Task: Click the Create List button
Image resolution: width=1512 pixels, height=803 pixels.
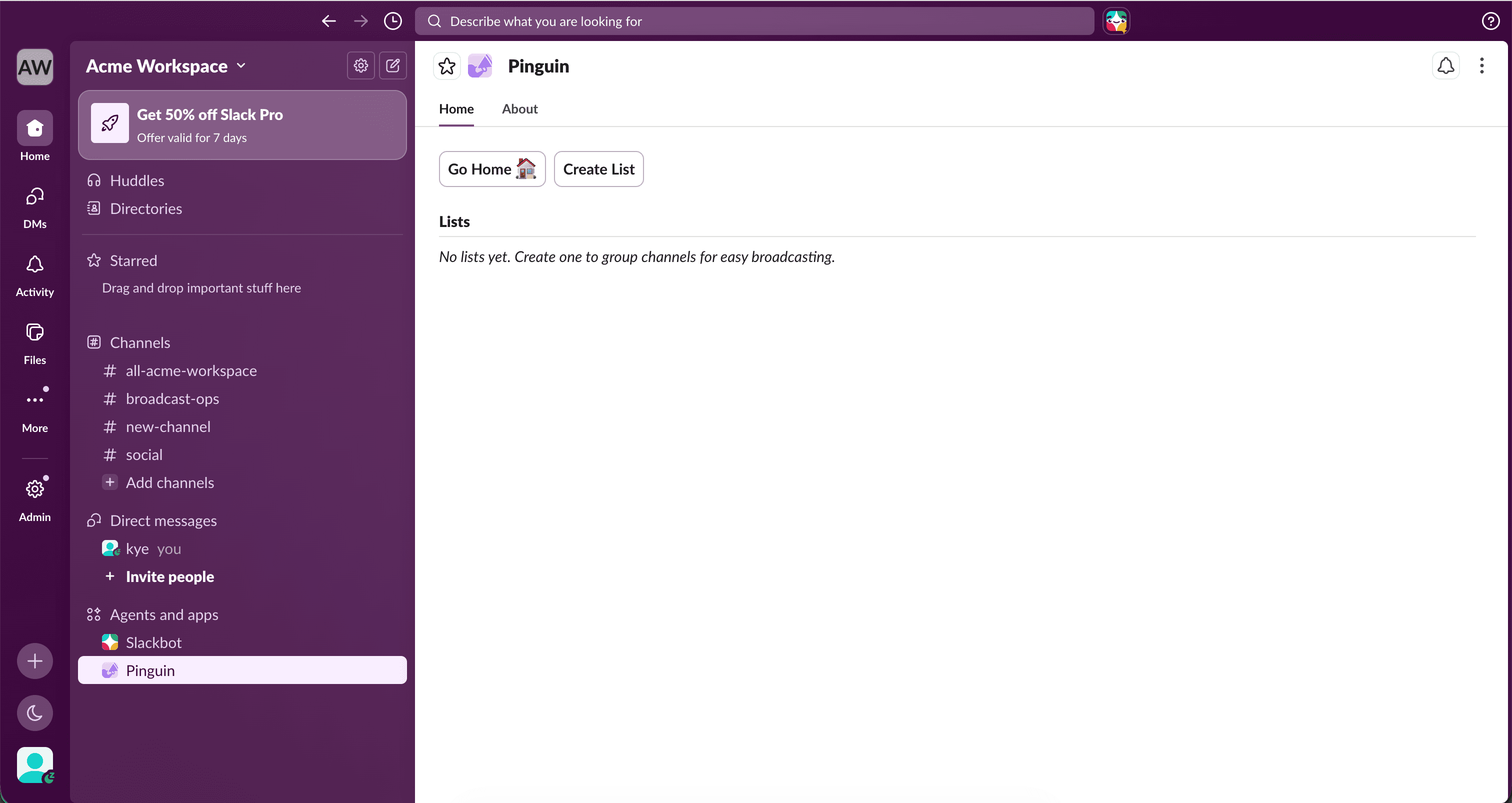Action: pyautogui.click(x=598, y=169)
